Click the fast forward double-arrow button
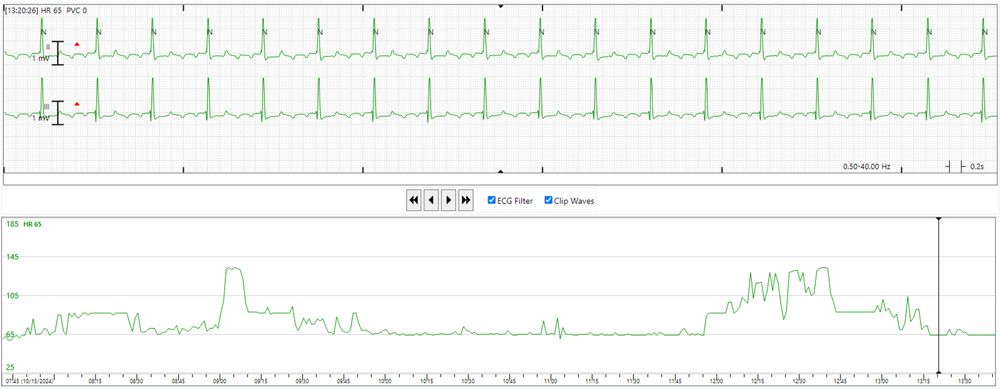 tap(466, 200)
